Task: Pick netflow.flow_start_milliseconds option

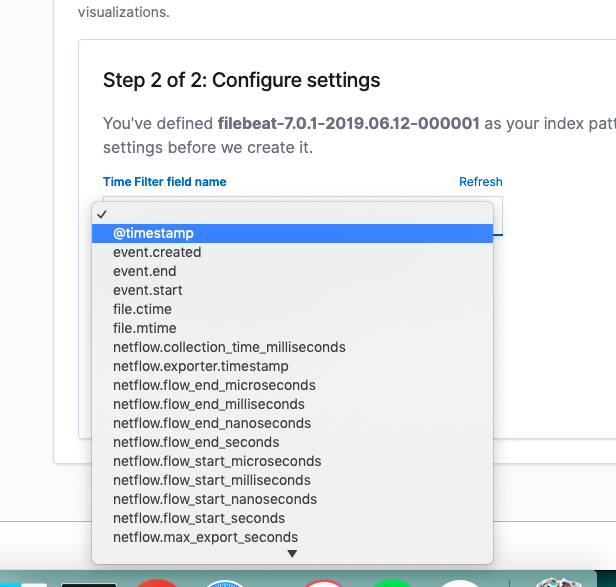Action: tap(292, 480)
